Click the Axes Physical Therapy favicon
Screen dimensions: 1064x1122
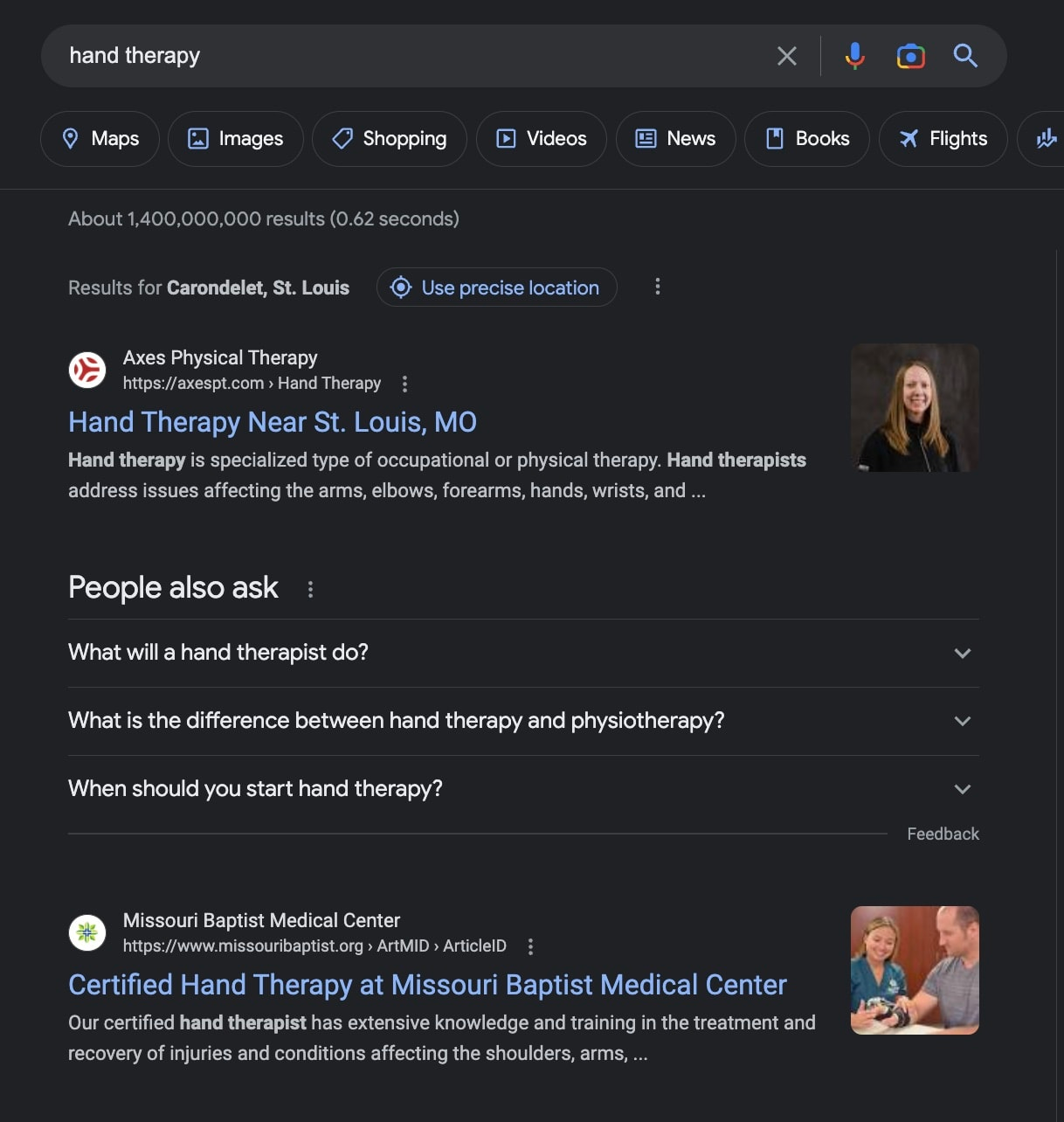pos(87,370)
